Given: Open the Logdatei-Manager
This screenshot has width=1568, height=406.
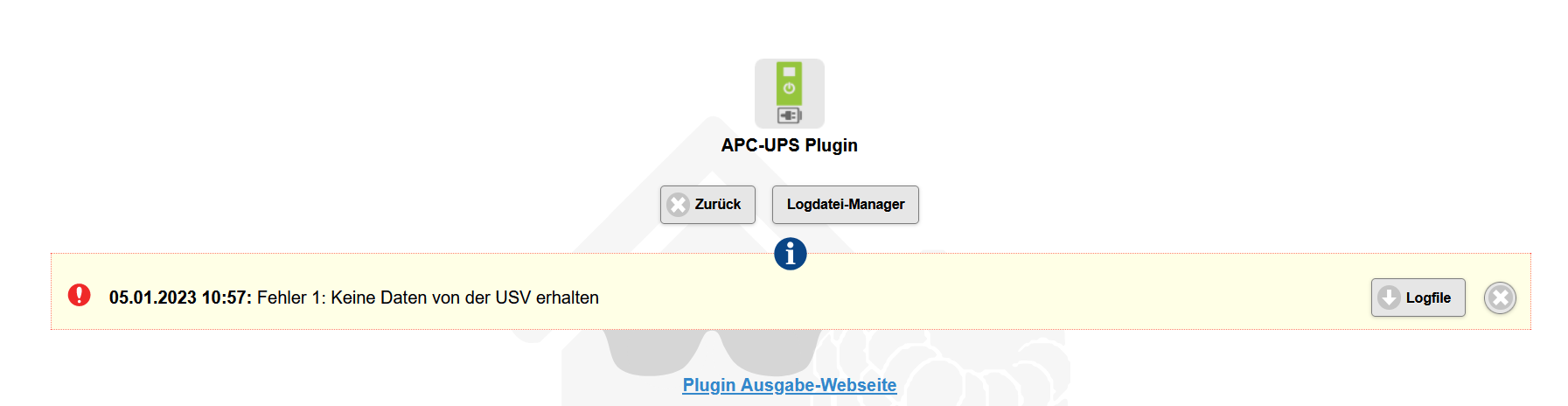Looking at the screenshot, I should [845, 205].
